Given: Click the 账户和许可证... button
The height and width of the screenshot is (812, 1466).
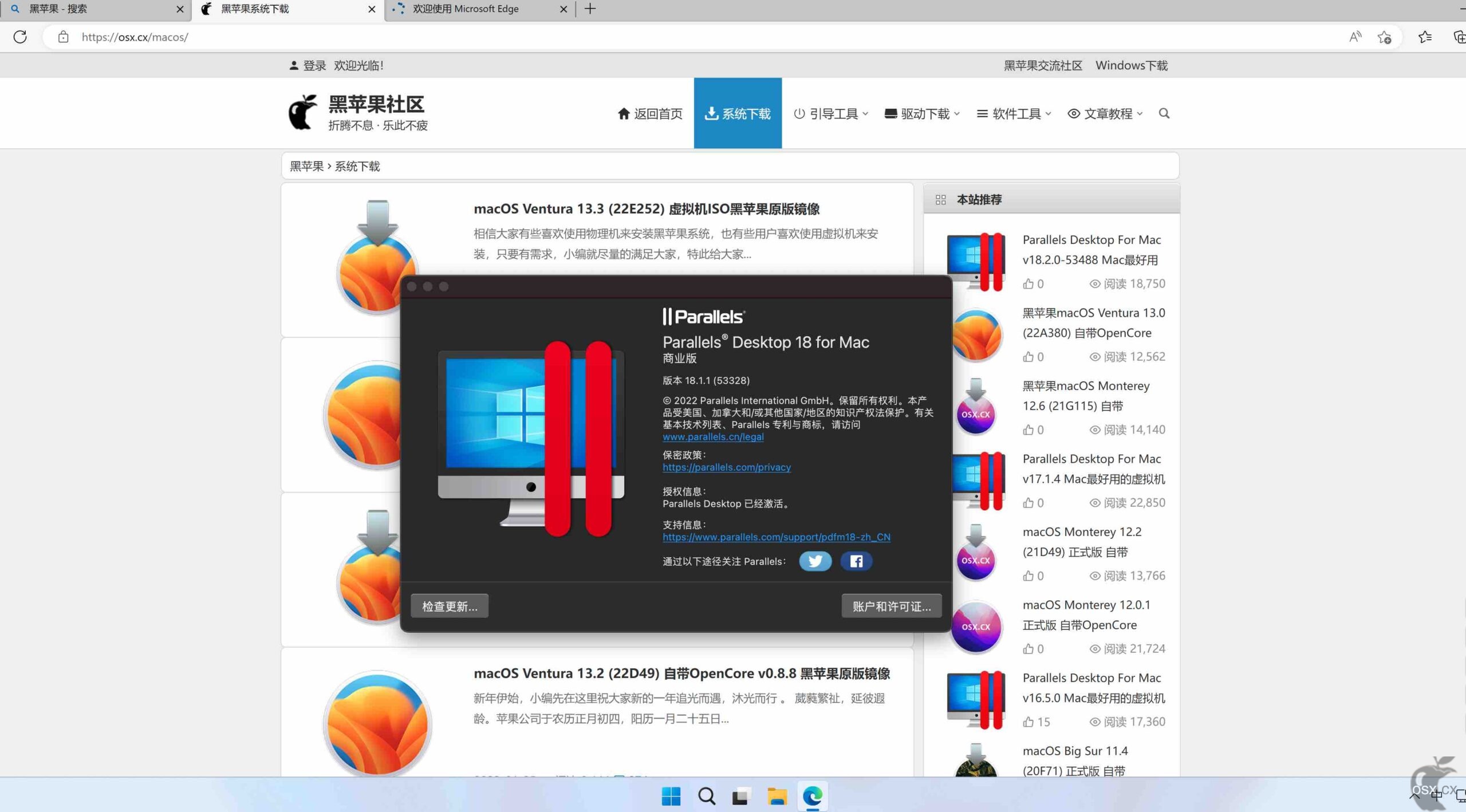Looking at the screenshot, I should coord(892,606).
